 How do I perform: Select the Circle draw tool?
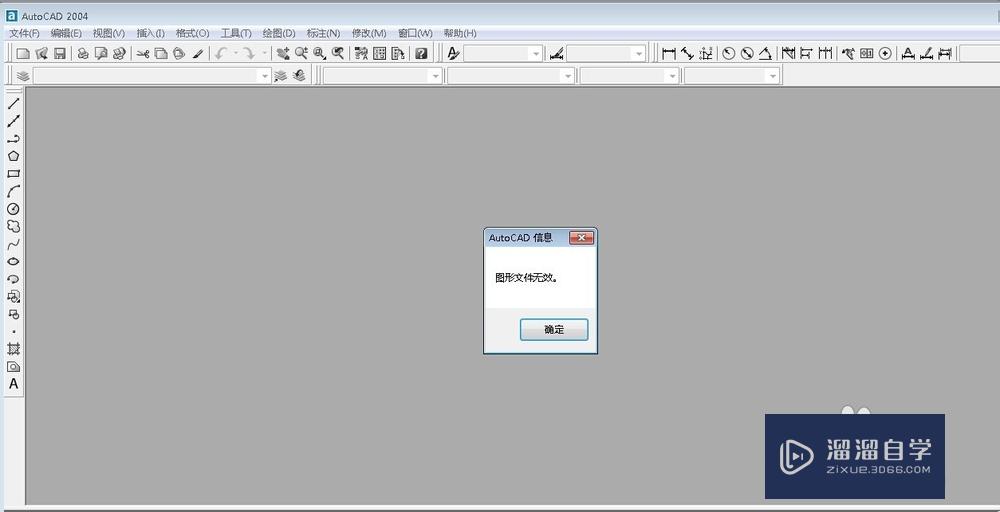click(13, 208)
